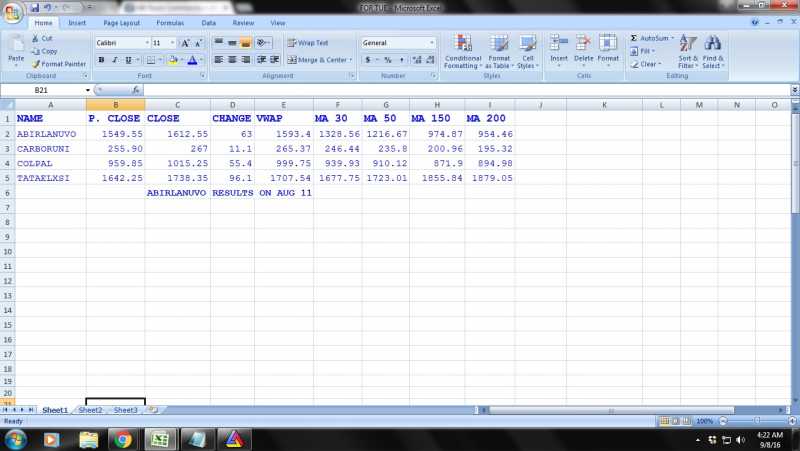Image resolution: width=800 pixels, height=451 pixels.
Task: Click the Conditional Formatting icon
Action: tap(462, 45)
